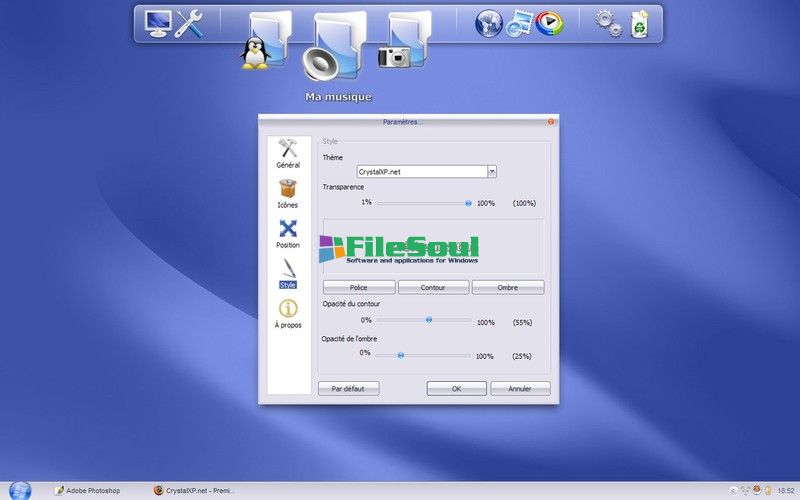Switch to the Icônes settings section
The width and height of the screenshot is (800, 500).
288,193
